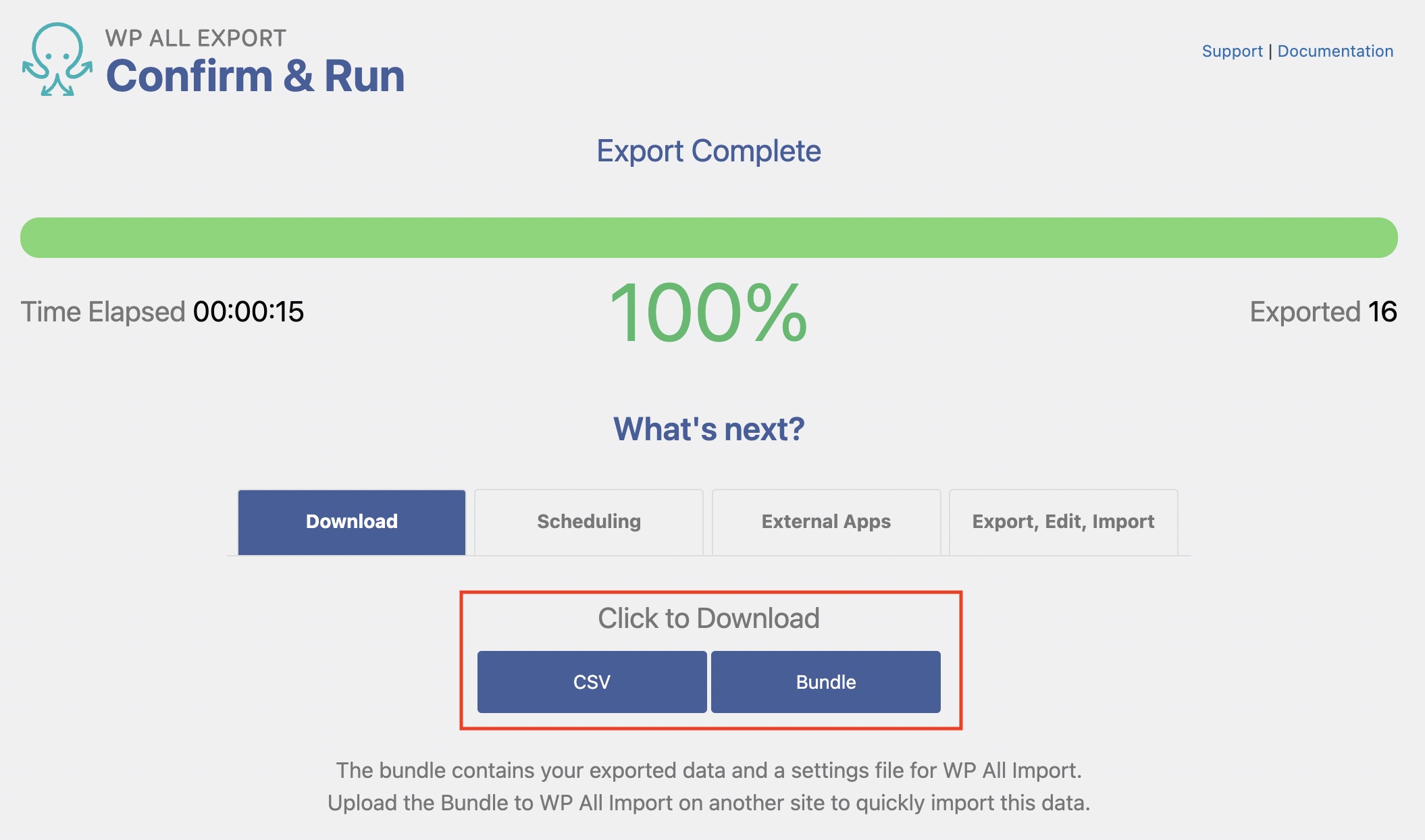
Task: Download the Bundle file
Action: tap(825, 682)
